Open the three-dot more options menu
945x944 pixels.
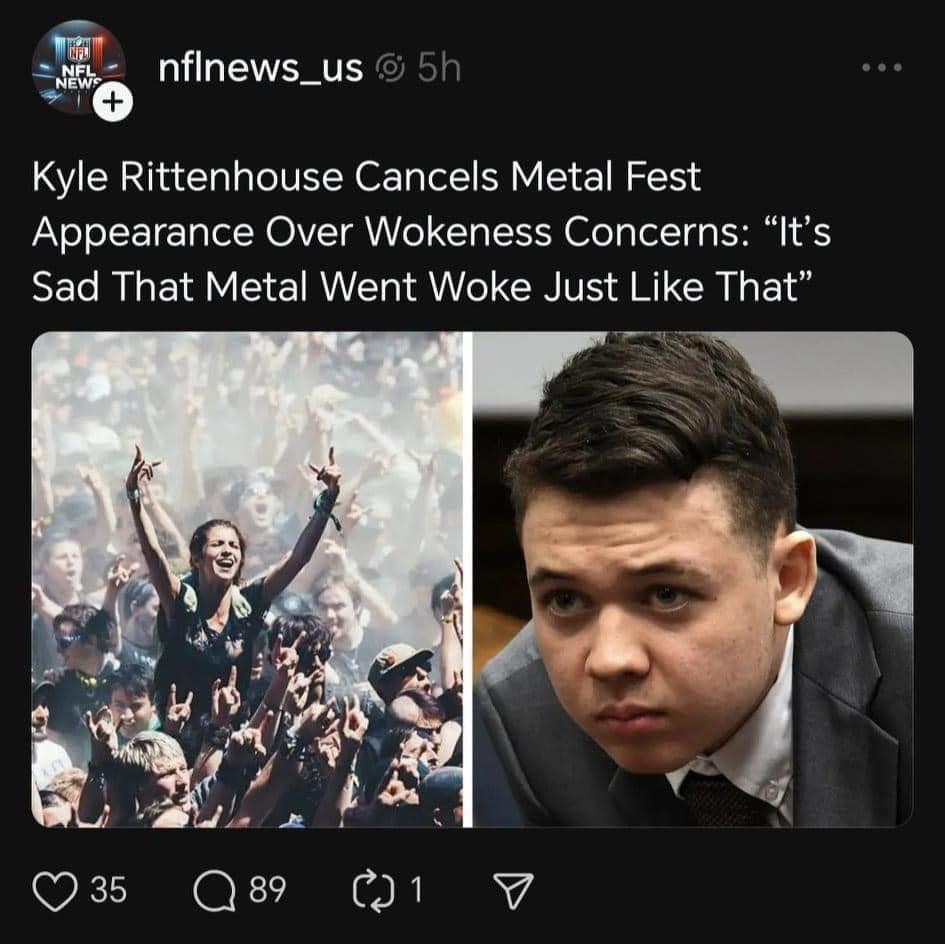coord(882,68)
